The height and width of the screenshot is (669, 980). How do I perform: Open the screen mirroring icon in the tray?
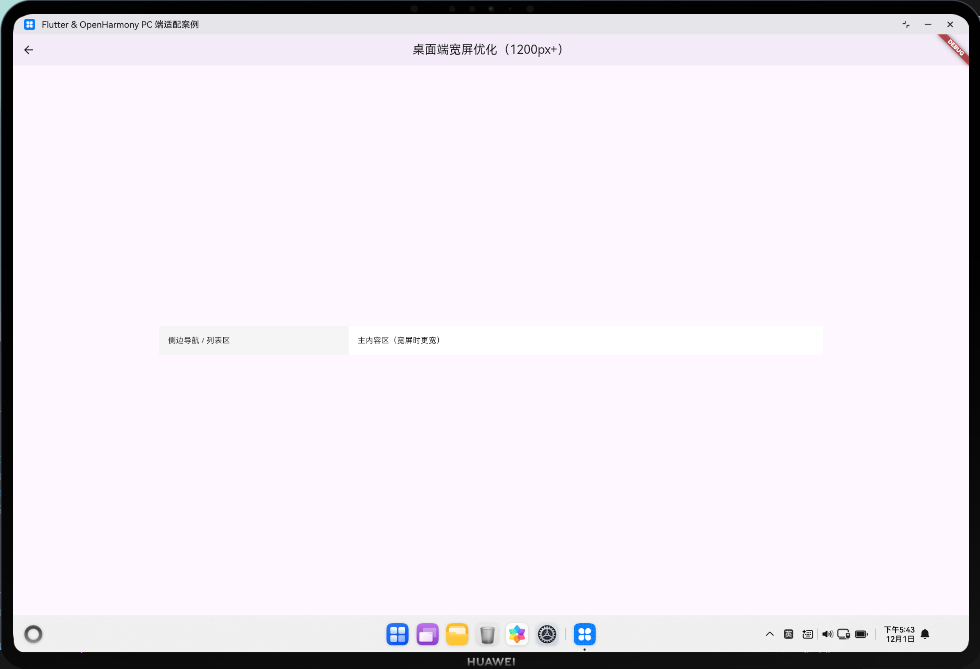(x=844, y=634)
